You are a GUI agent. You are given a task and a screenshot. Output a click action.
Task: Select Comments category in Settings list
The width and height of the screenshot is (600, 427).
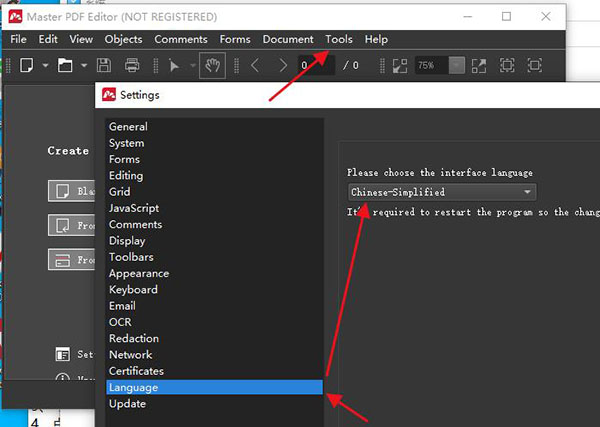click(215, 225)
